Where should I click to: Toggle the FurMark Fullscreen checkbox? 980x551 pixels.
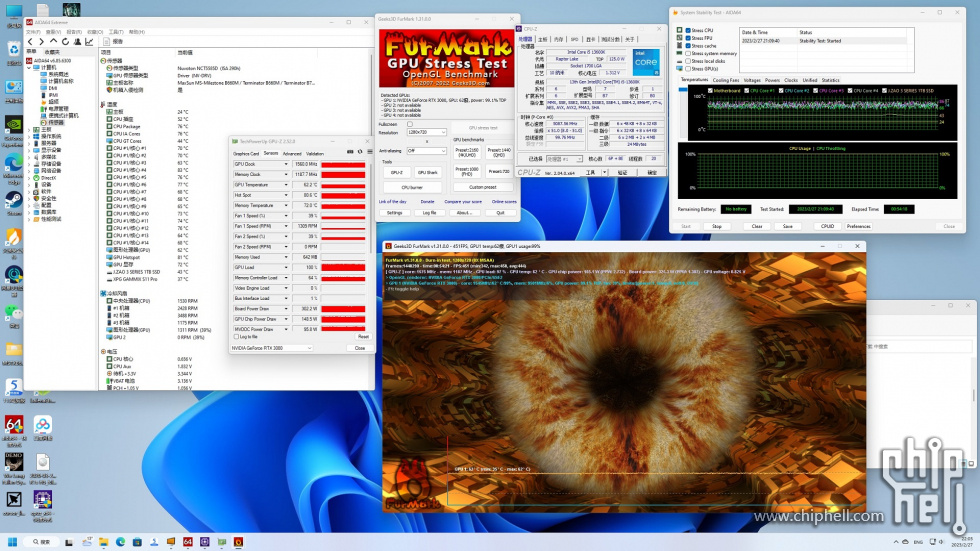410,124
